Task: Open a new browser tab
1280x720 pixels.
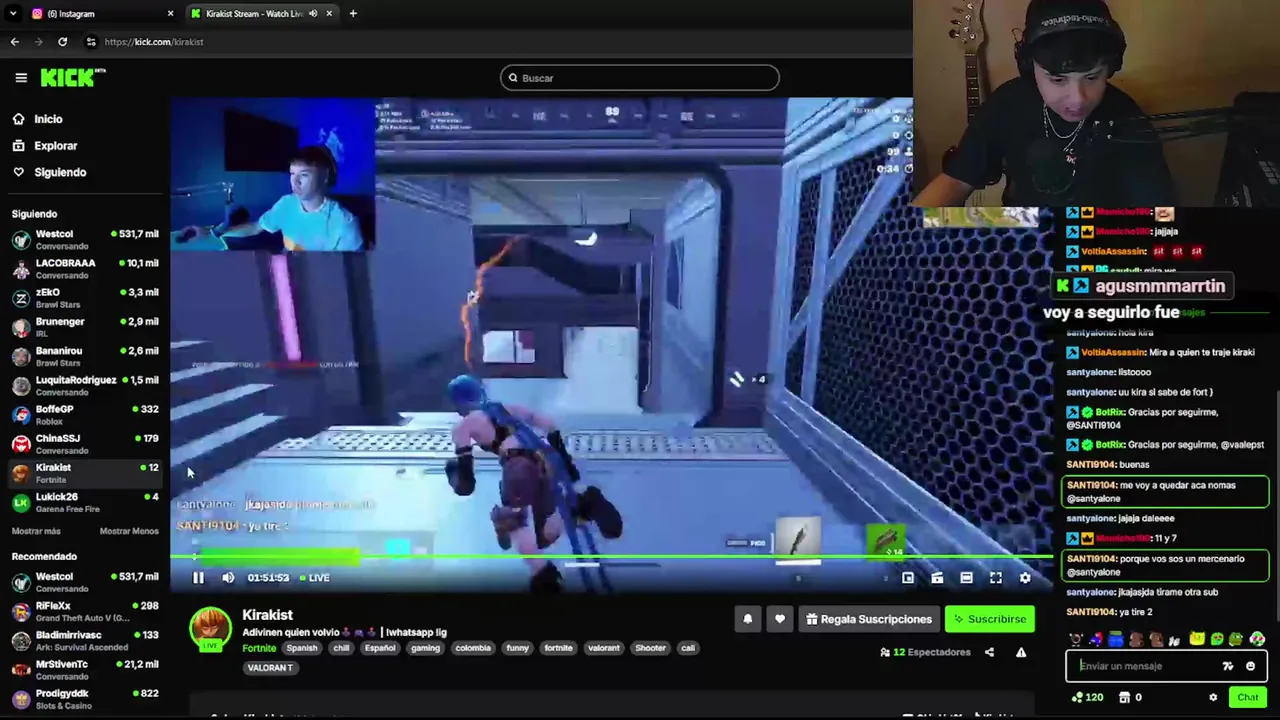Action: tap(353, 13)
